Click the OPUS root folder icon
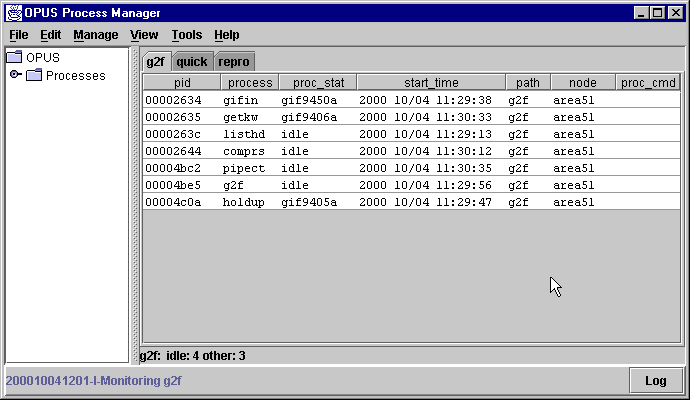 (x=15, y=58)
